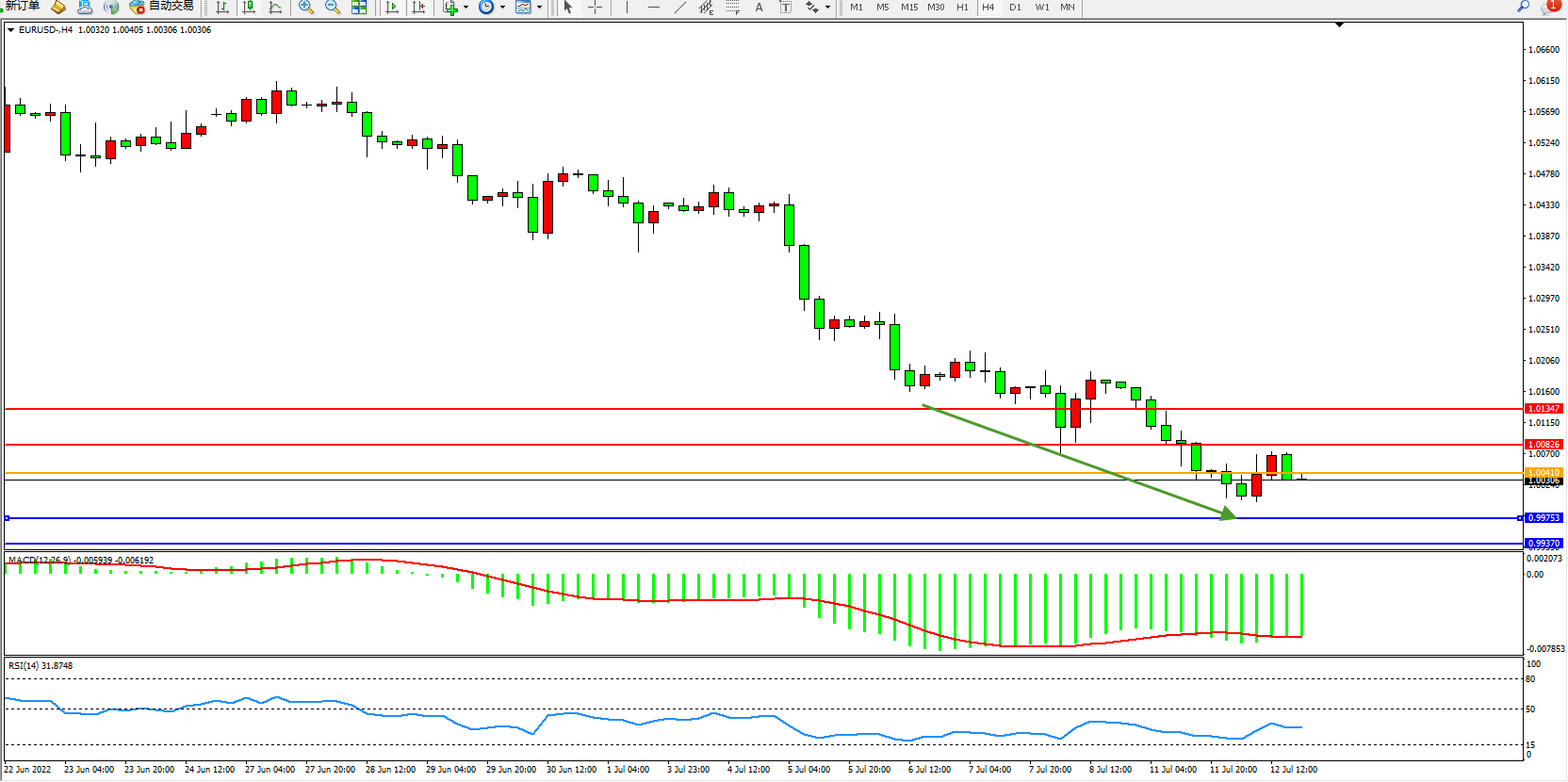
Task: Click the zoom in magnifier icon
Action: point(306,7)
